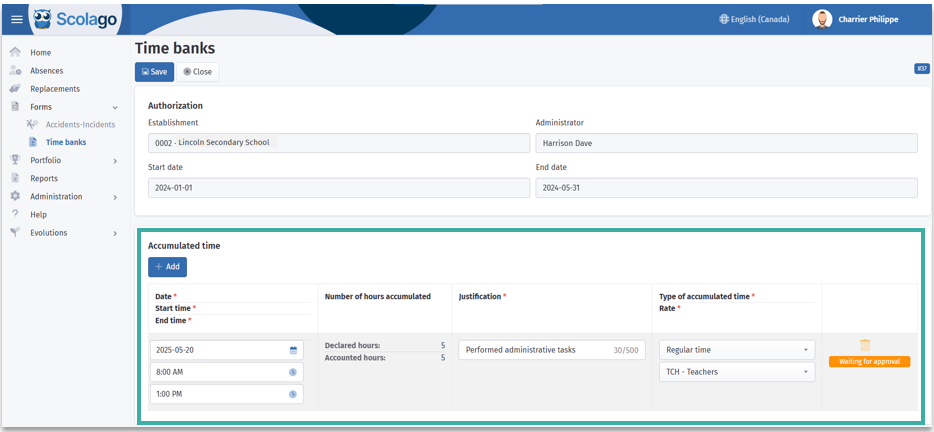Click the date field 2025-05-20

(x=226, y=350)
